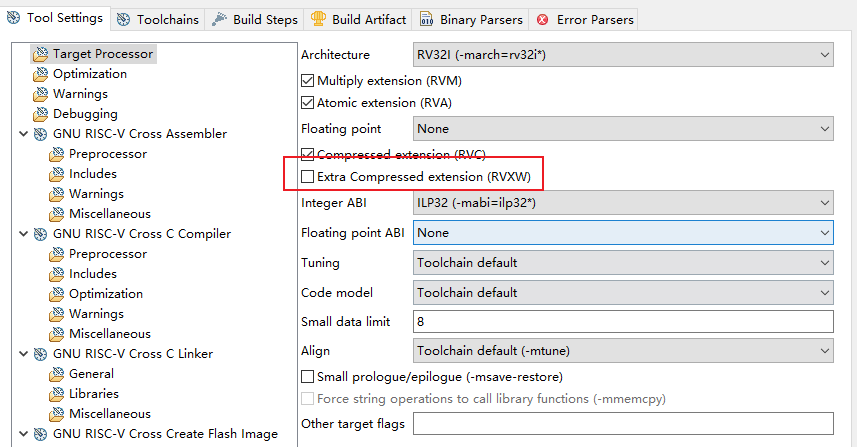Disable the Multiply extension (RVM) checkbox
The height and width of the screenshot is (447, 857).
pyautogui.click(x=308, y=81)
